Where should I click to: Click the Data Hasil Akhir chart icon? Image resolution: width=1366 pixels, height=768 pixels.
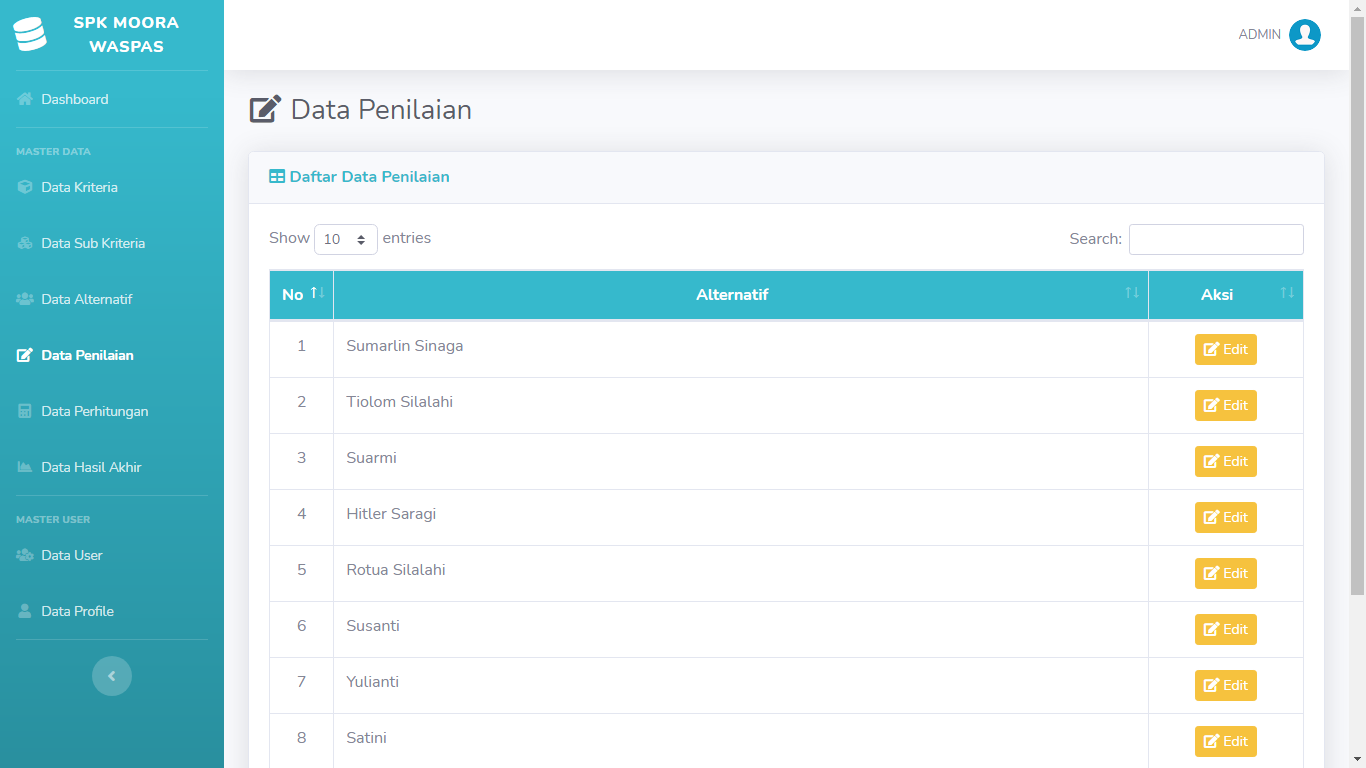pyautogui.click(x=25, y=467)
